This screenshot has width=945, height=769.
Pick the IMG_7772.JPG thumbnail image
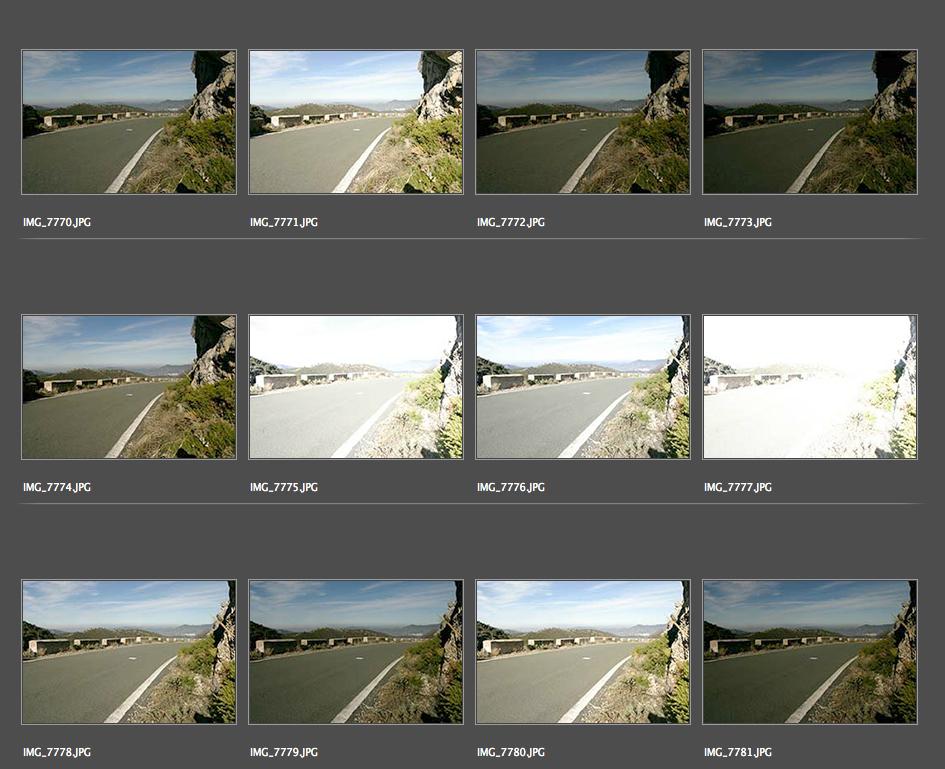583,122
